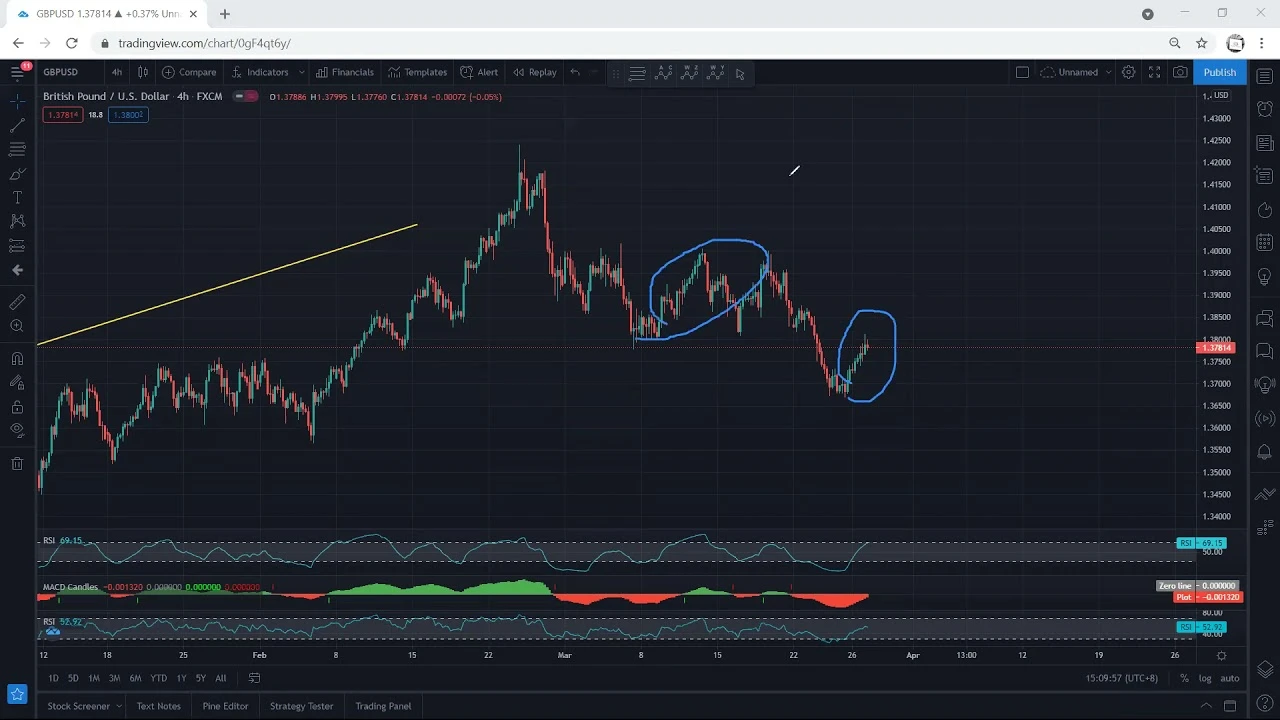Select the text annotation tool
This screenshot has height=720, width=1280.
17,198
